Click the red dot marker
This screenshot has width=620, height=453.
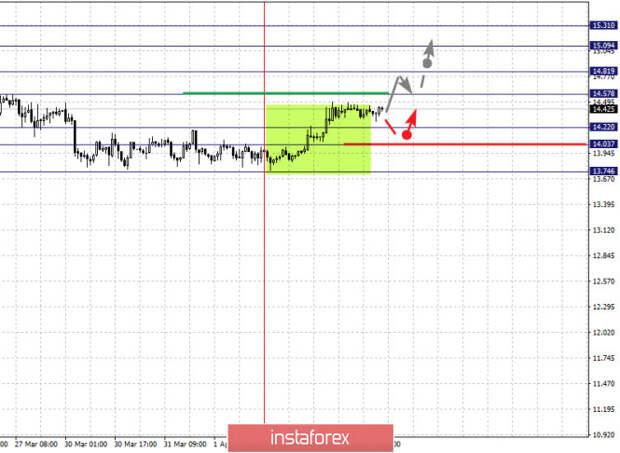pyautogui.click(x=406, y=135)
